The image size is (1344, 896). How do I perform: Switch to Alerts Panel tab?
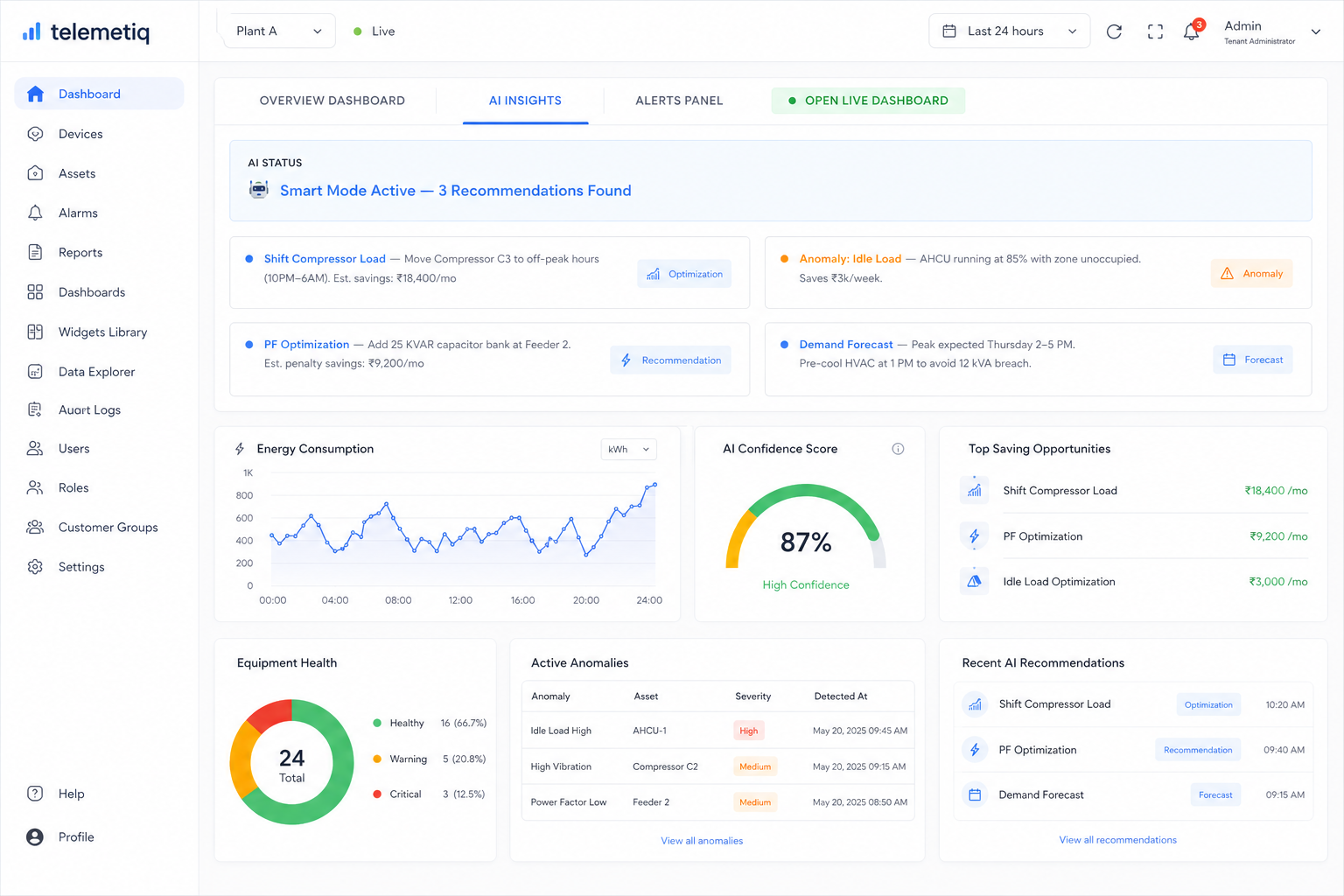pyautogui.click(x=679, y=101)
